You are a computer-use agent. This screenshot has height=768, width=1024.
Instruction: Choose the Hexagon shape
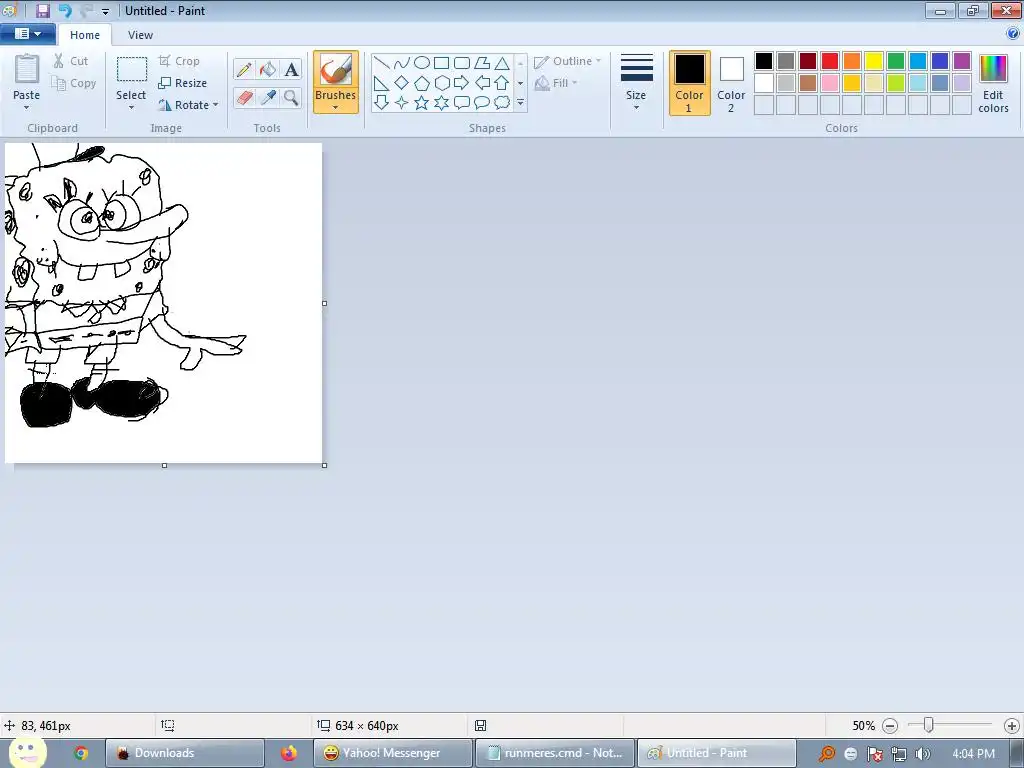[441, 83]
